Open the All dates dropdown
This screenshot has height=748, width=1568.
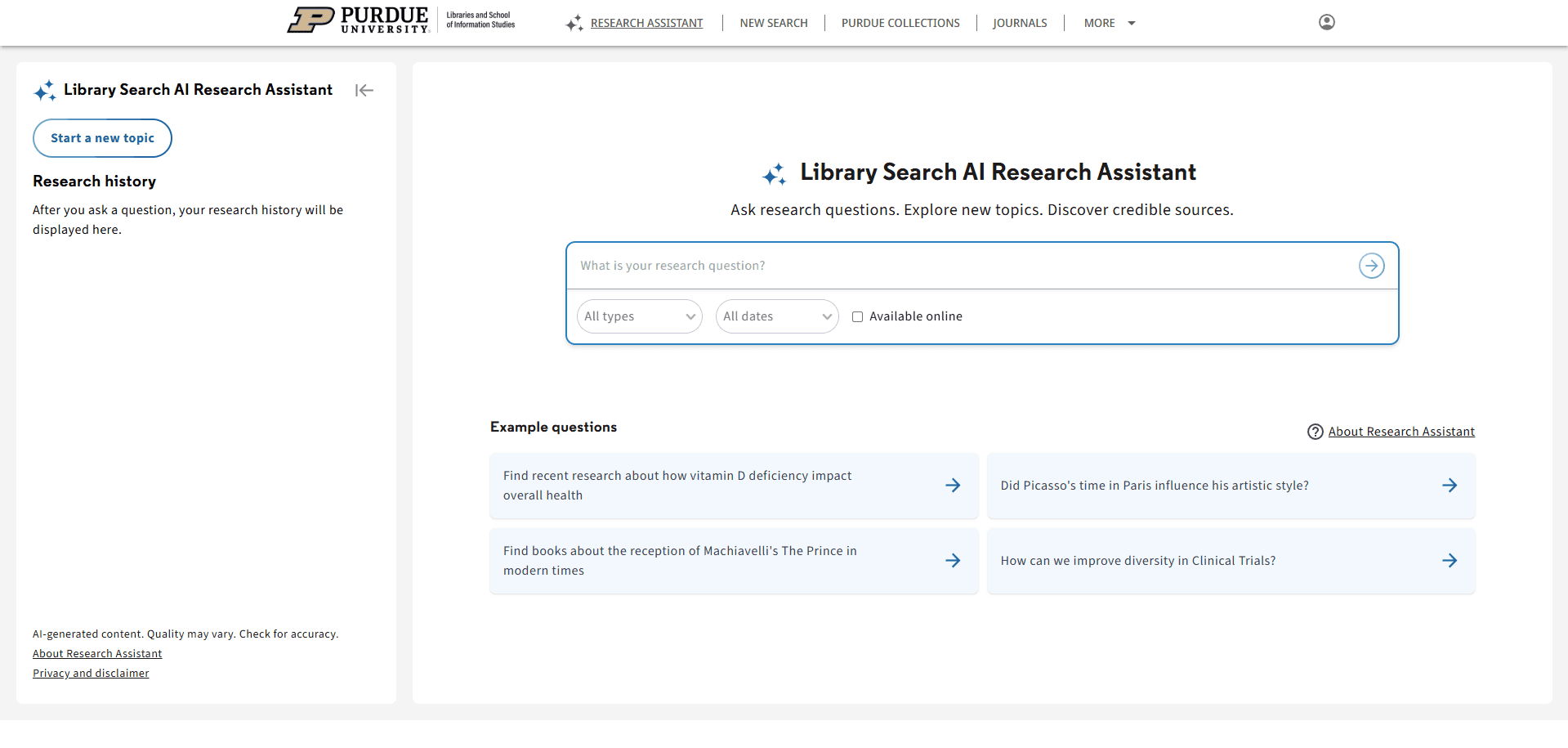pos(777,316)
